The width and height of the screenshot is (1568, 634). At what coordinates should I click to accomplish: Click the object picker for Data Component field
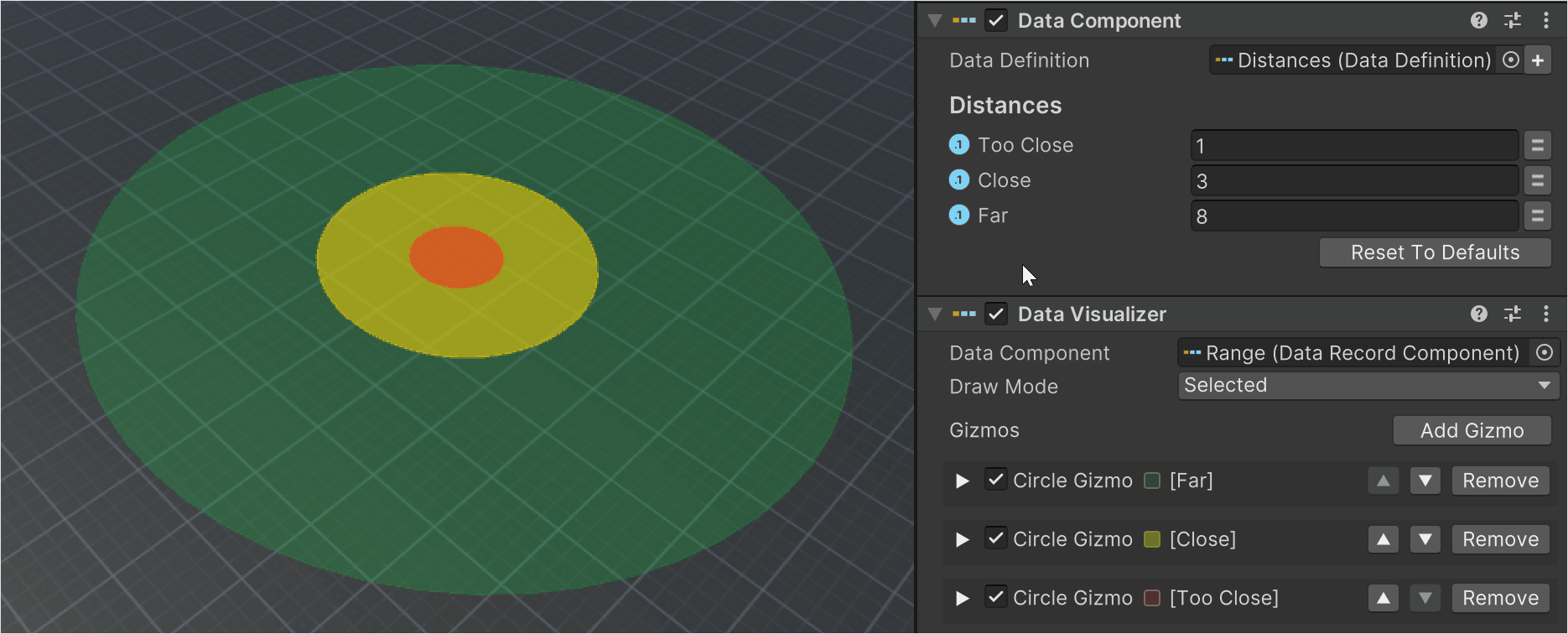(x=1545, y=353)
